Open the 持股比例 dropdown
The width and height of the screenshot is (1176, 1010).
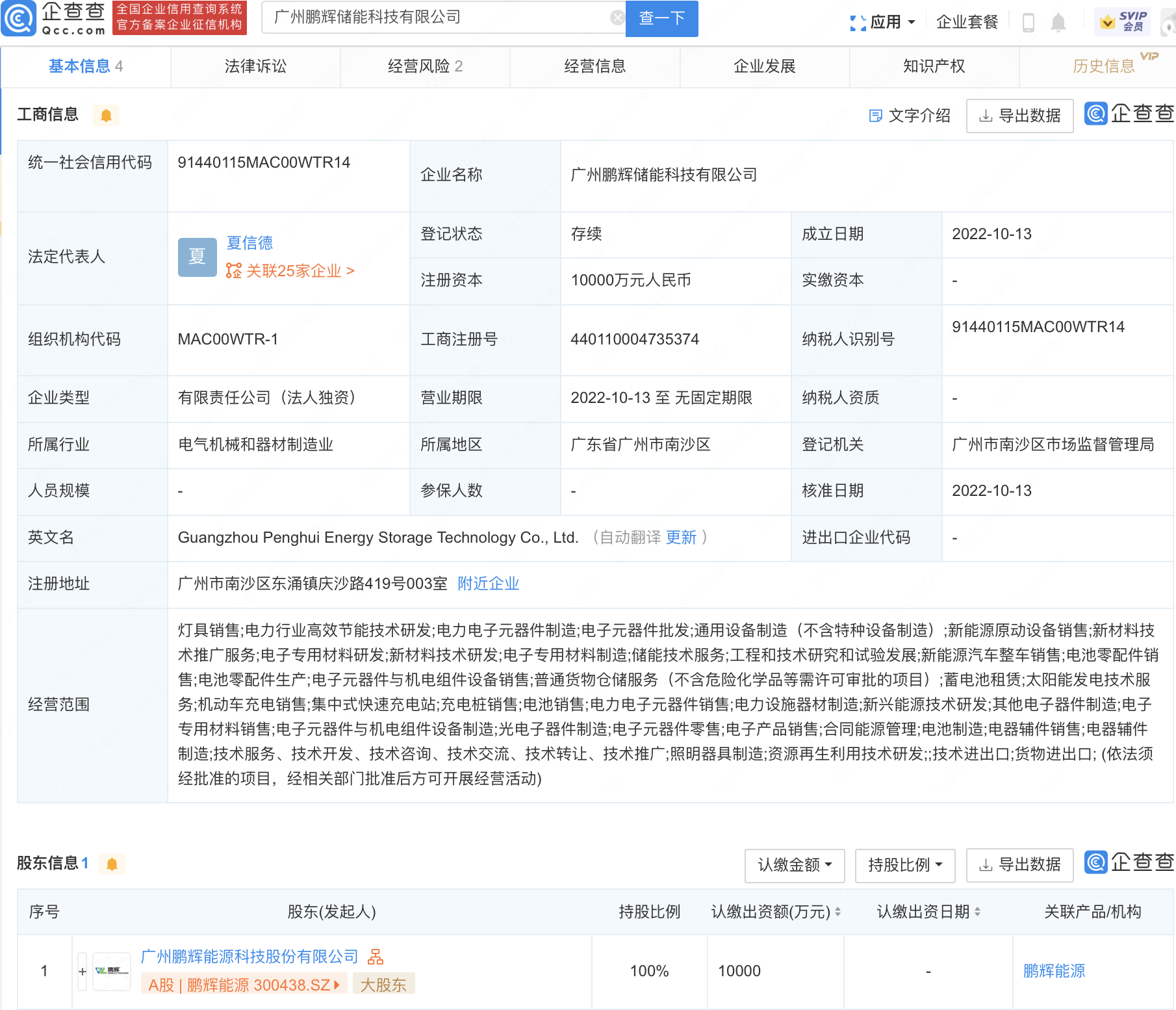(x=905, y=865)
